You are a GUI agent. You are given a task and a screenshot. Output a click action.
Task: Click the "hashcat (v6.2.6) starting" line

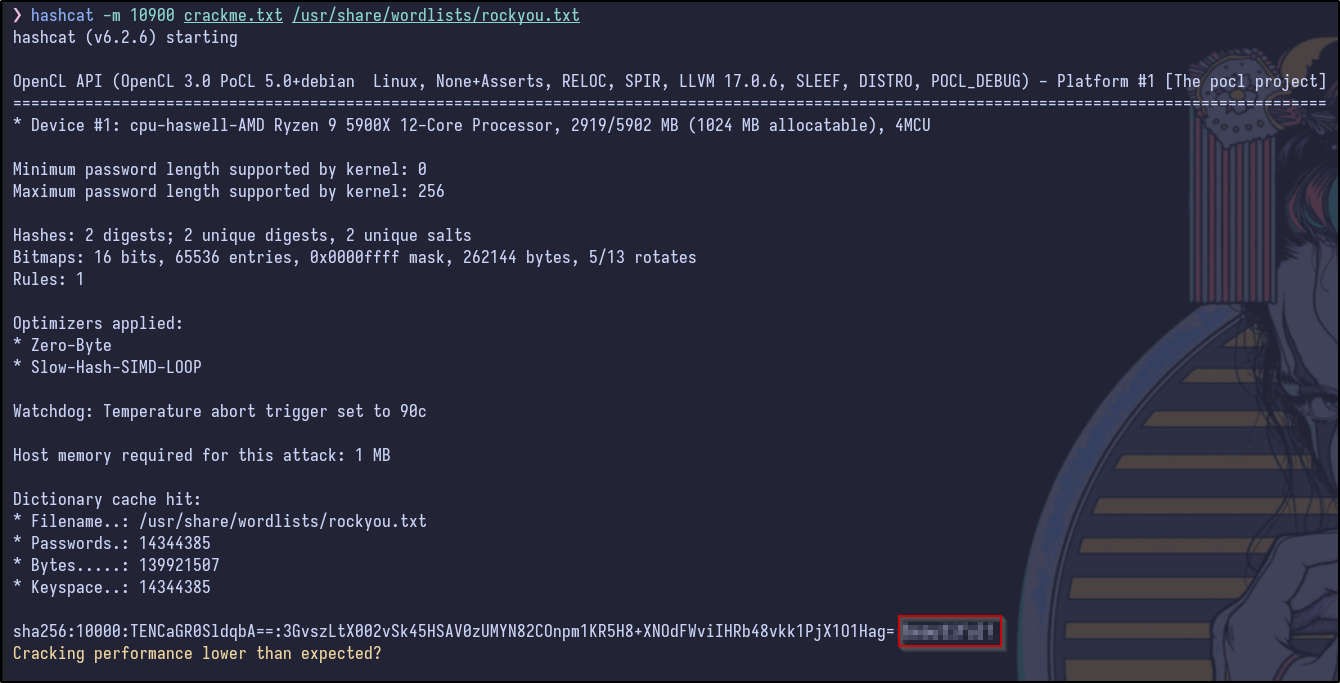point(125,38)
